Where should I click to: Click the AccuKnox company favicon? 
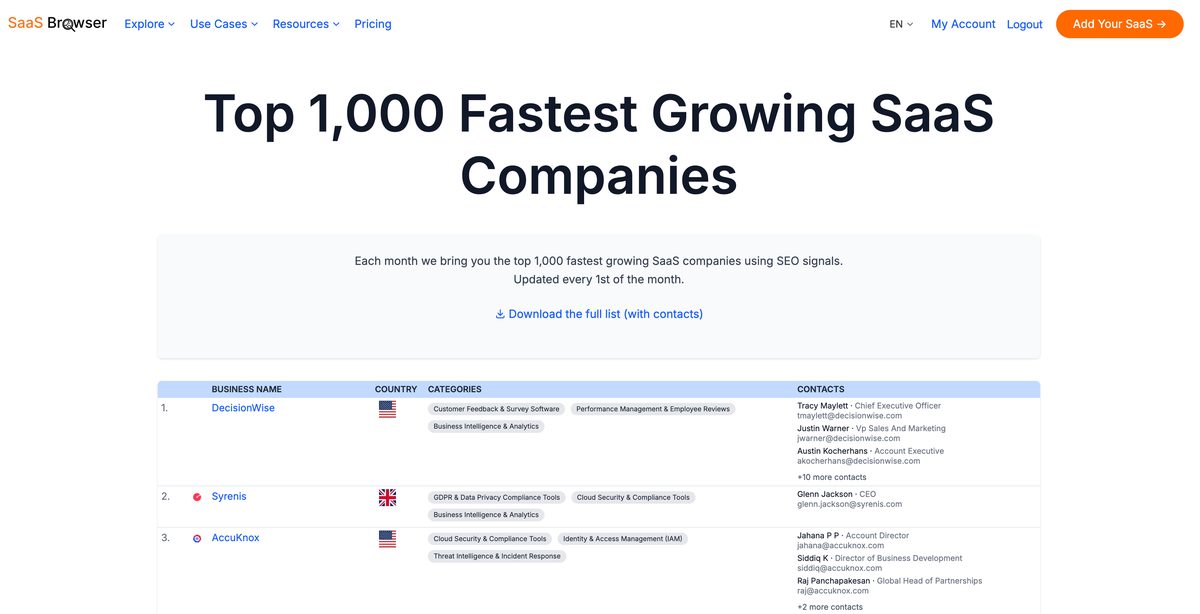coord(197,537)
